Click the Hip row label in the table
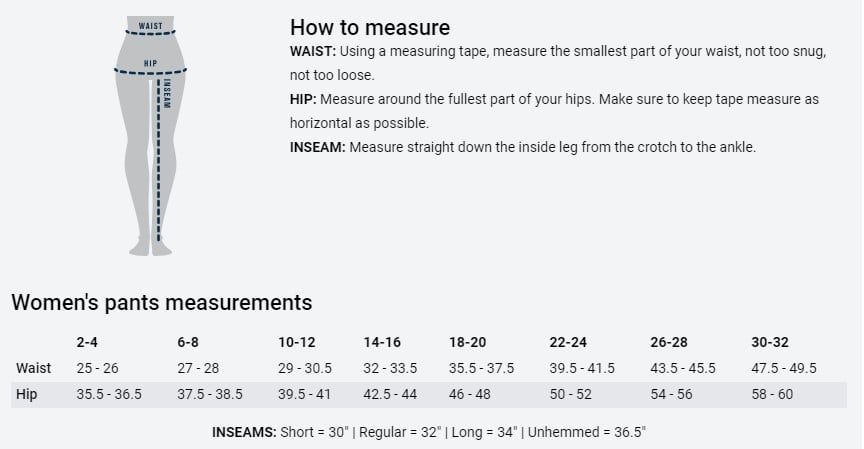 (27, 394)
